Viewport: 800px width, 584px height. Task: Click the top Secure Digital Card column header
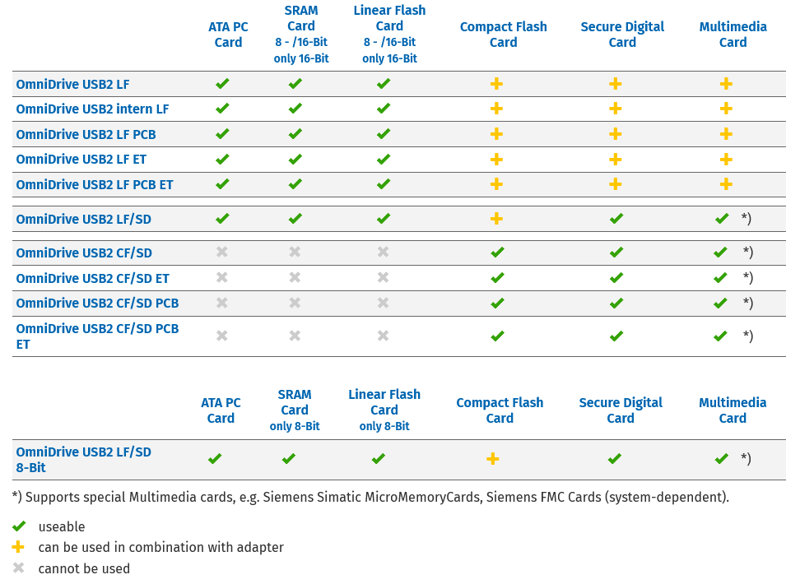622,34
